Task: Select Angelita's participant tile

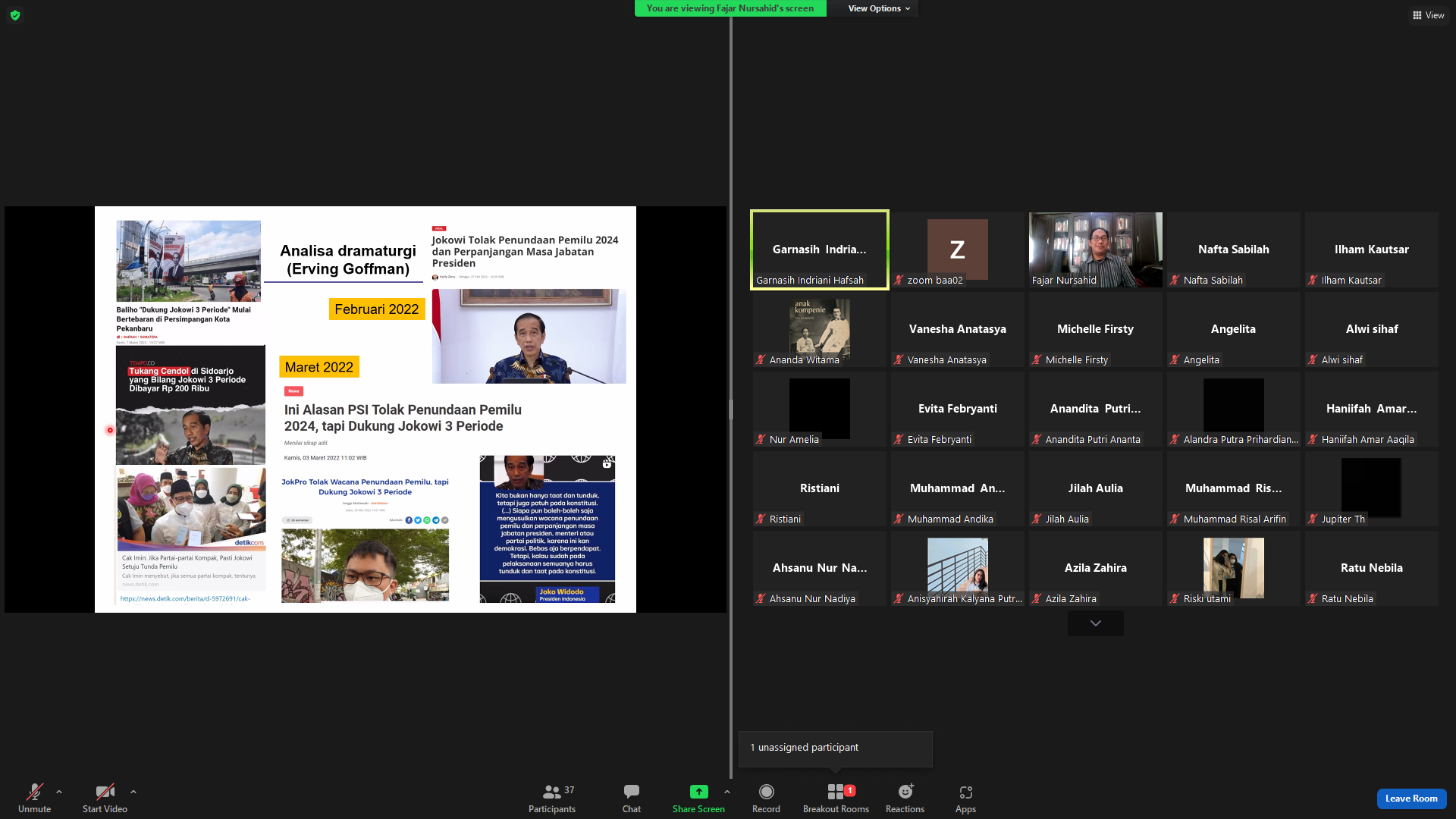Action: 1233,329
